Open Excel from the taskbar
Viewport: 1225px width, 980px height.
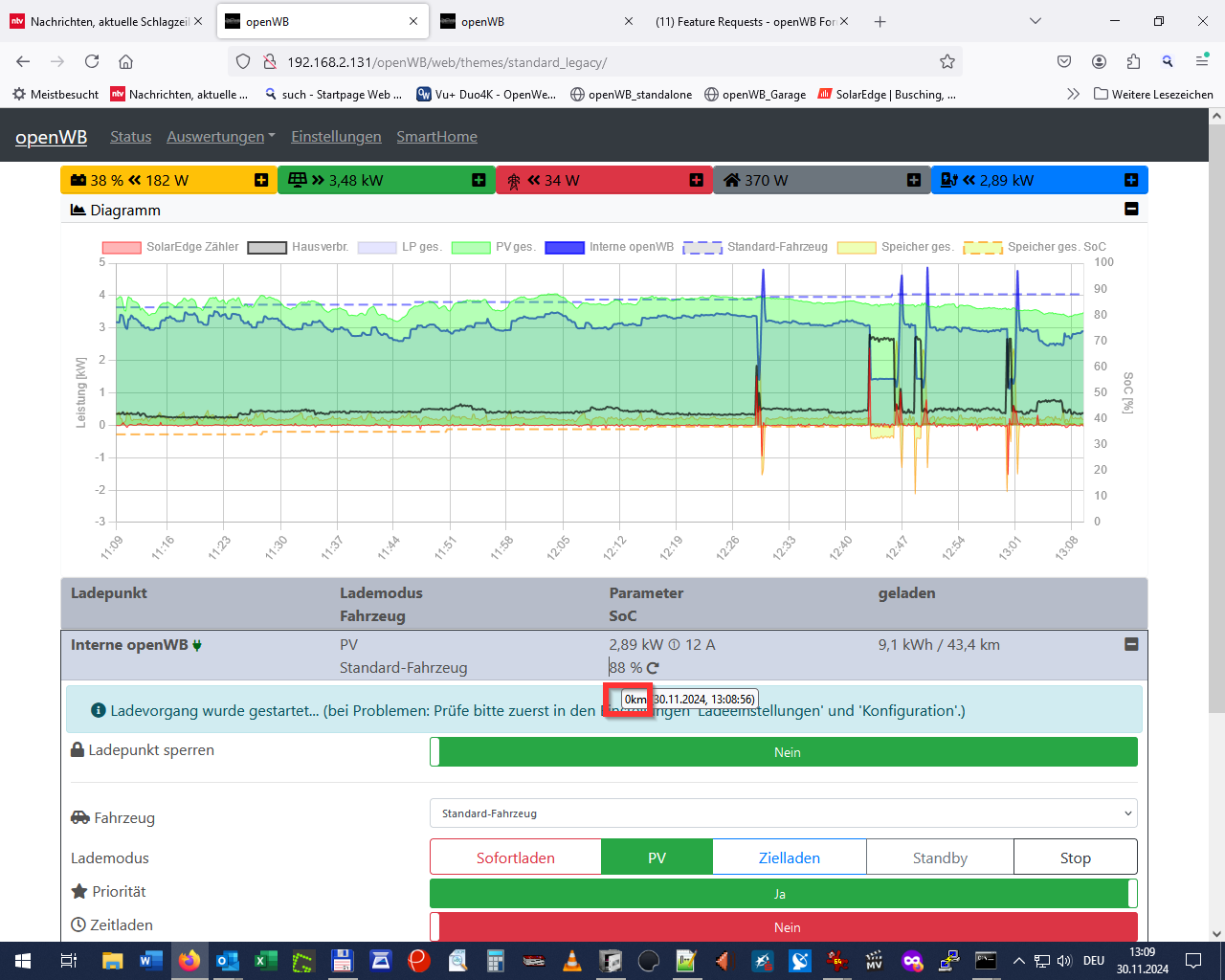click(265, 961)
